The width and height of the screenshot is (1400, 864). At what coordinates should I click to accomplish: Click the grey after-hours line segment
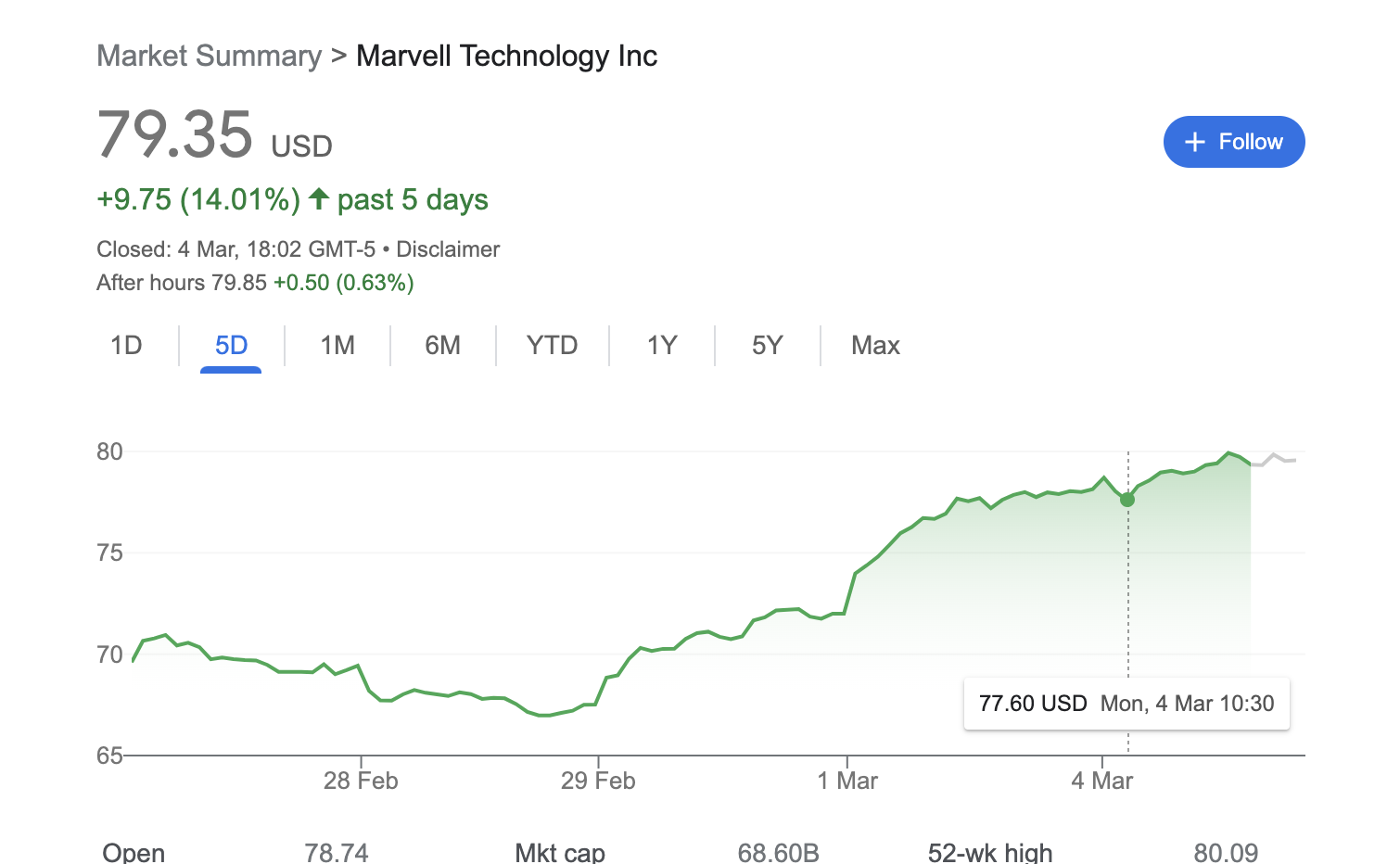pos(1276,458)
